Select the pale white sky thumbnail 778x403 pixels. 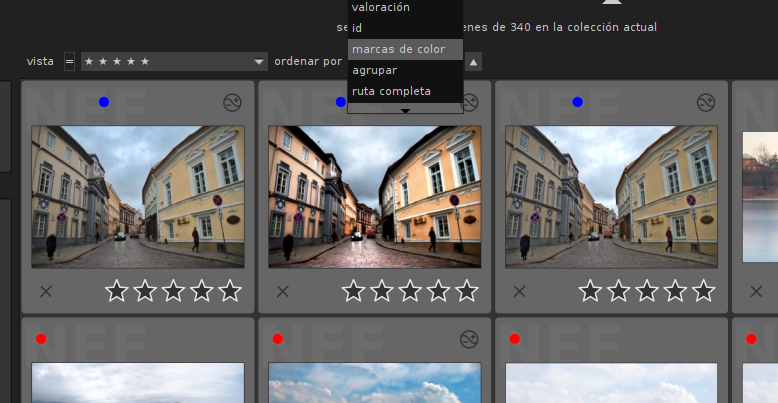click(x=611, y=383)
